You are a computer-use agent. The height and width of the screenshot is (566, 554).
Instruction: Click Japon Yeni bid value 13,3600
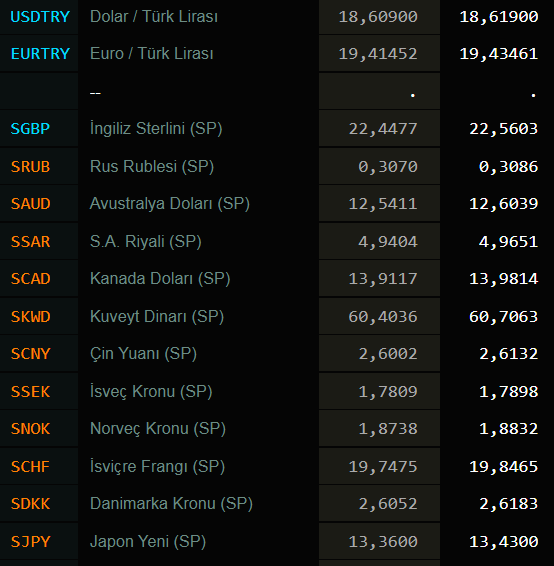(383, 541)
